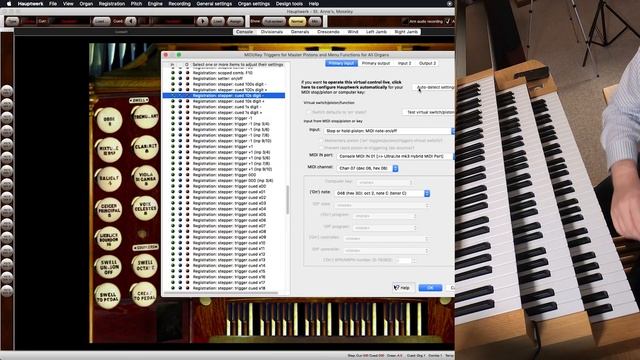Toggle the Viola di Gamba stop

click(146, 178)
